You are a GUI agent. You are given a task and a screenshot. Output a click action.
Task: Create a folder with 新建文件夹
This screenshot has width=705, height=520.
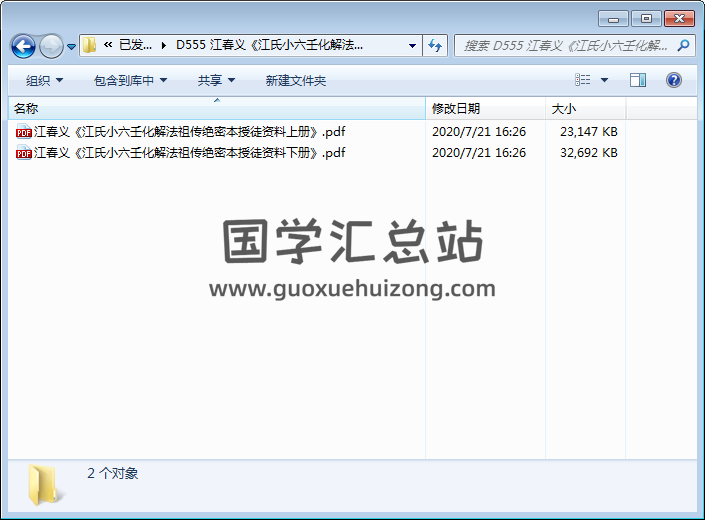[295, 80]
